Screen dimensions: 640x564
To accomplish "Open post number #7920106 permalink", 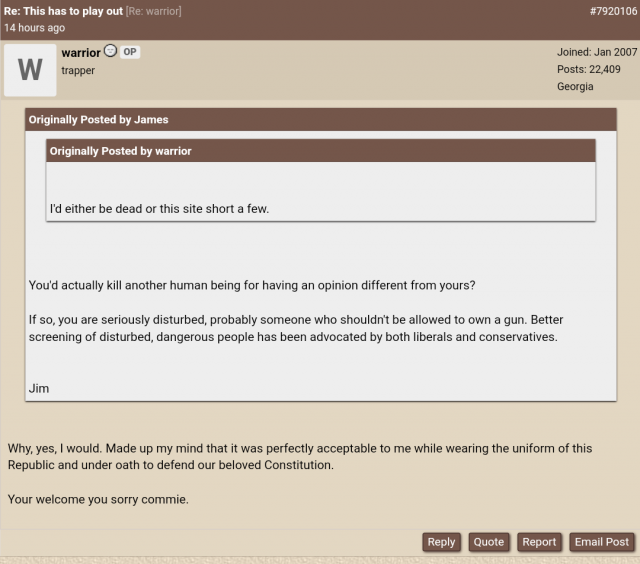I will pyautogui.click(x=613, y=11).
